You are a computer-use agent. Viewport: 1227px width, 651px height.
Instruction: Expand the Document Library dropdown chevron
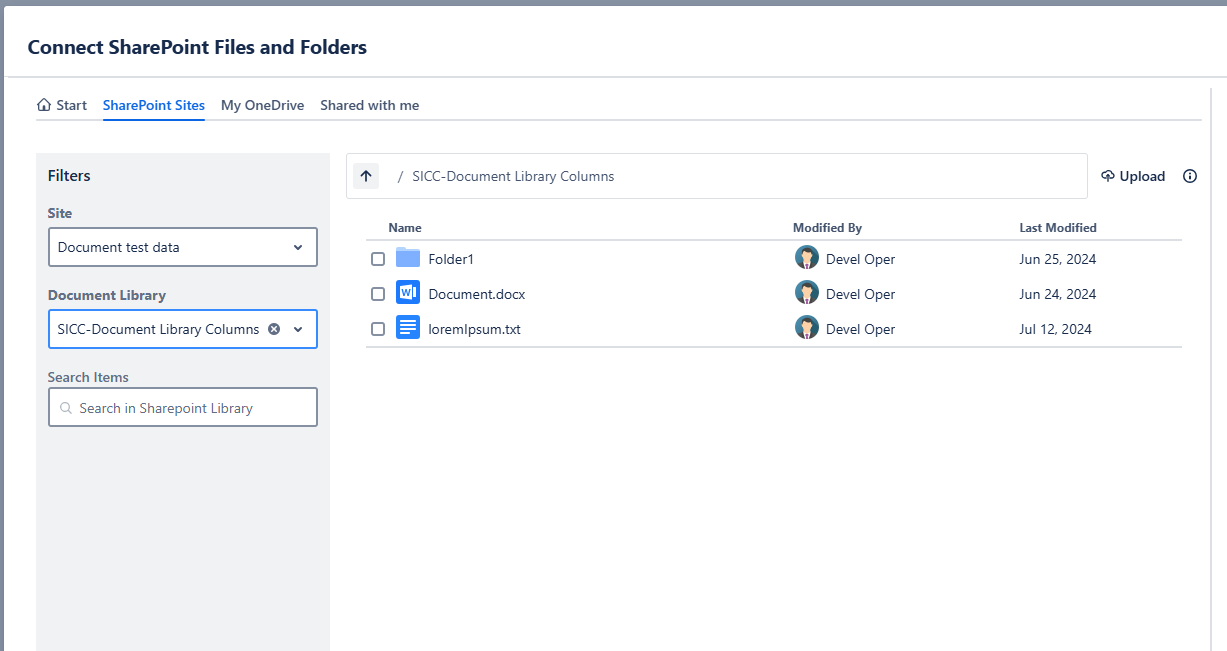[x=298, y=329]
